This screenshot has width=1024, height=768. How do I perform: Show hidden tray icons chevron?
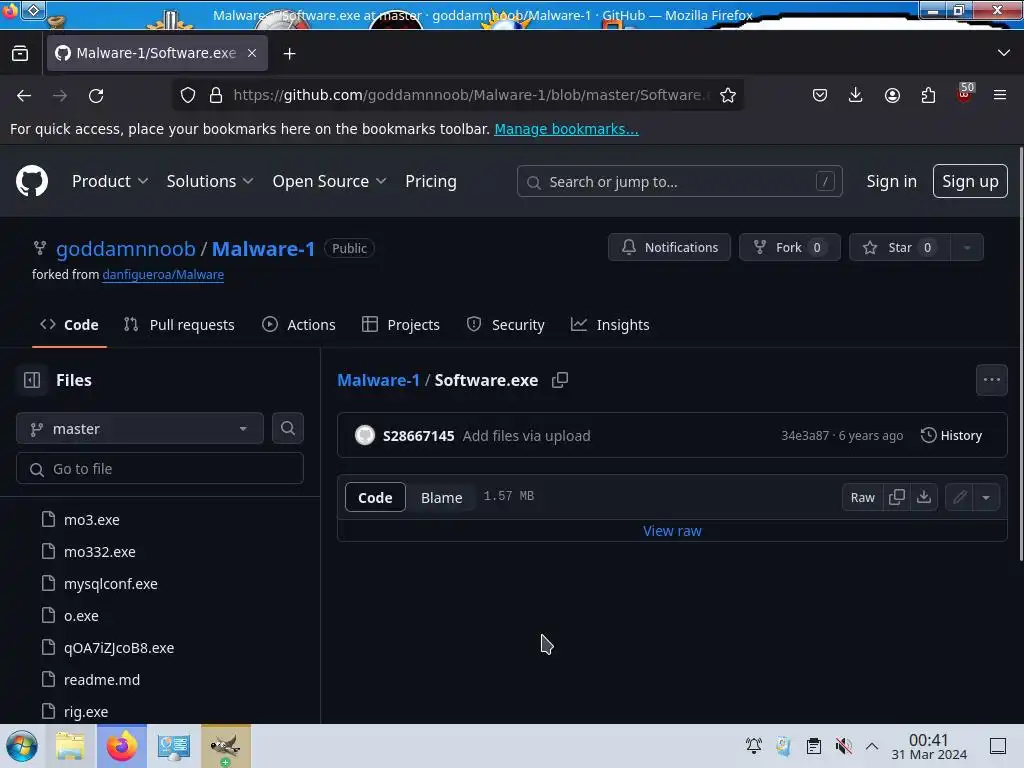tap(872, 746)
